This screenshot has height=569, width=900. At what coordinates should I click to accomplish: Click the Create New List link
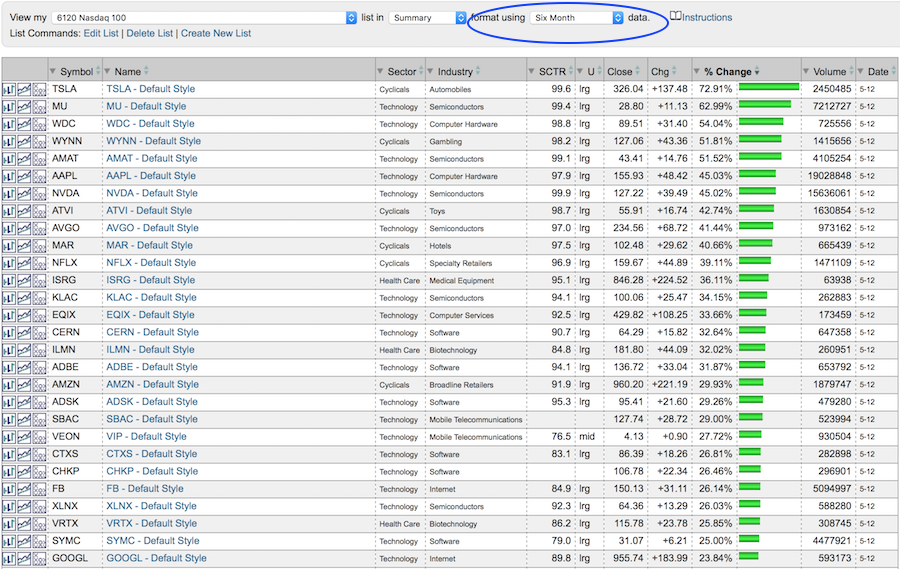coord(216,34)
